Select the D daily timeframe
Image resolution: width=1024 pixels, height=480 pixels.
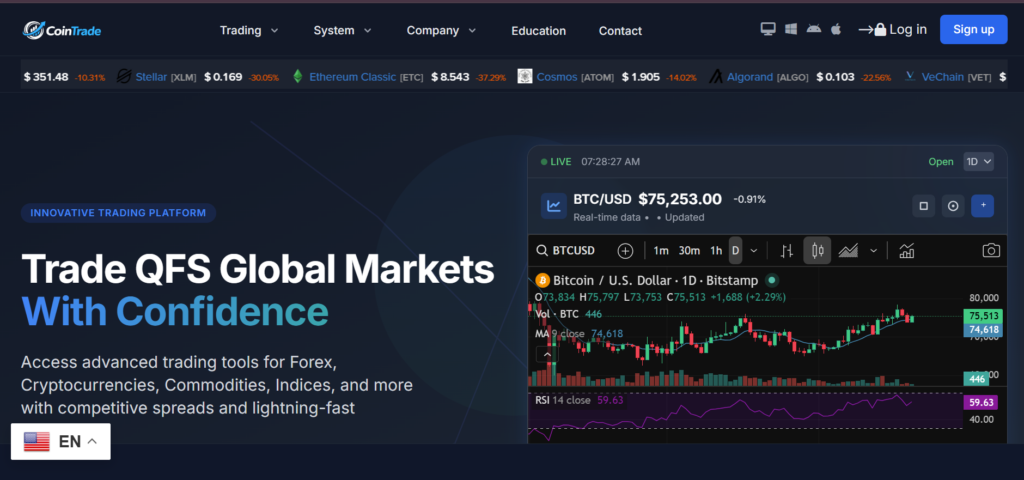click(x=735, y=251)
